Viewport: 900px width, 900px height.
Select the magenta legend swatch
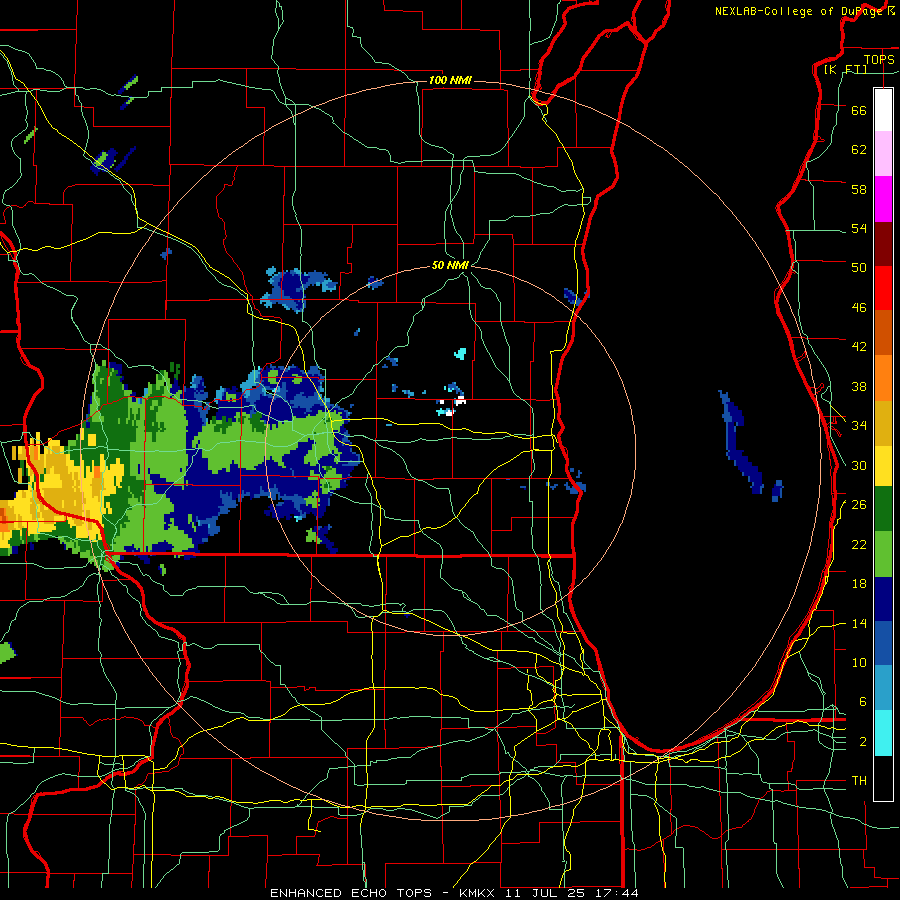tap(883, 199)
